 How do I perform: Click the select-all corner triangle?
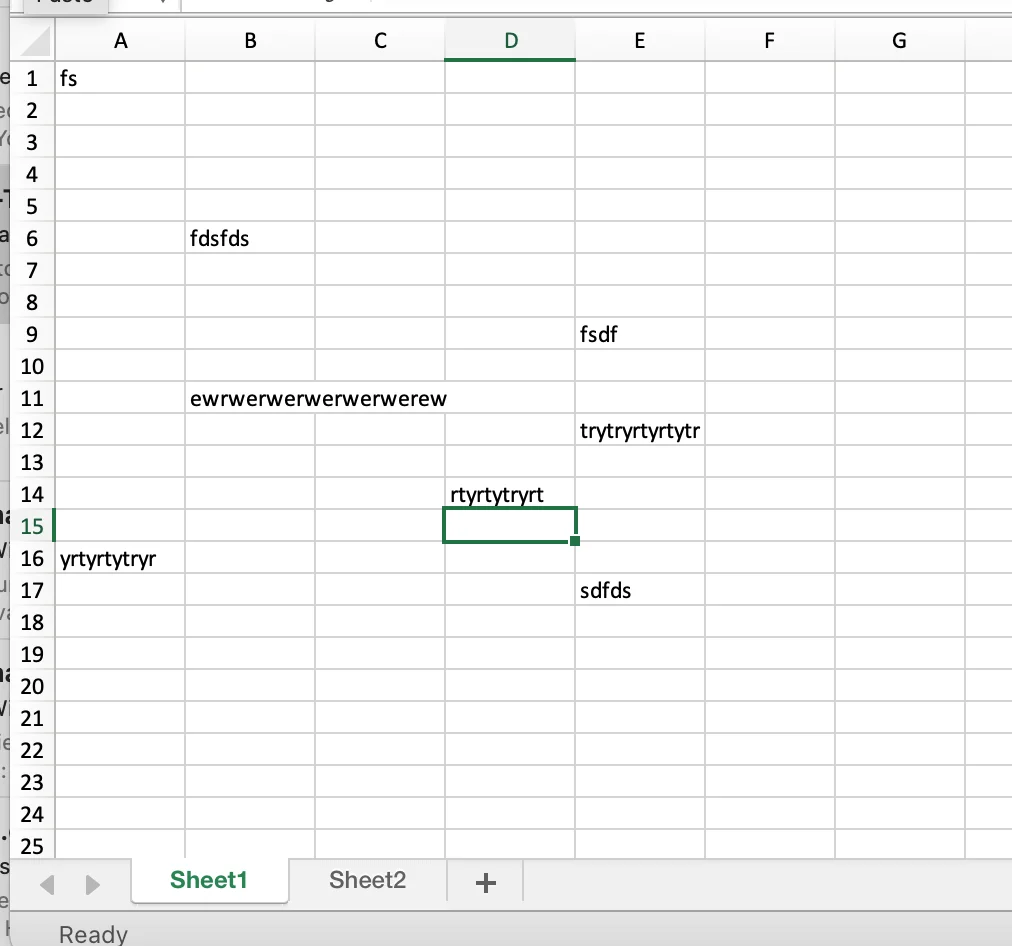click(35, 41)
